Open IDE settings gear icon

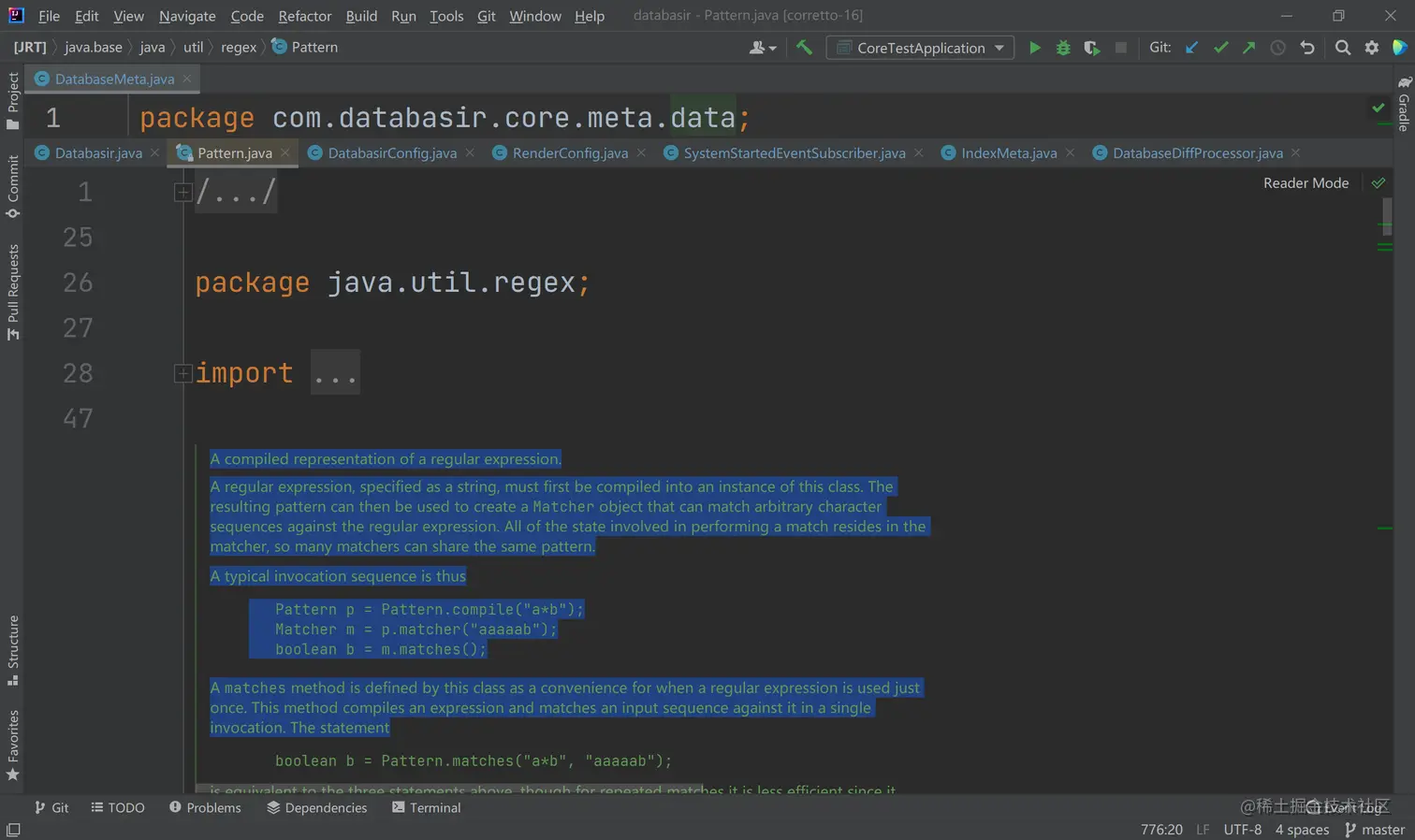1372,48
